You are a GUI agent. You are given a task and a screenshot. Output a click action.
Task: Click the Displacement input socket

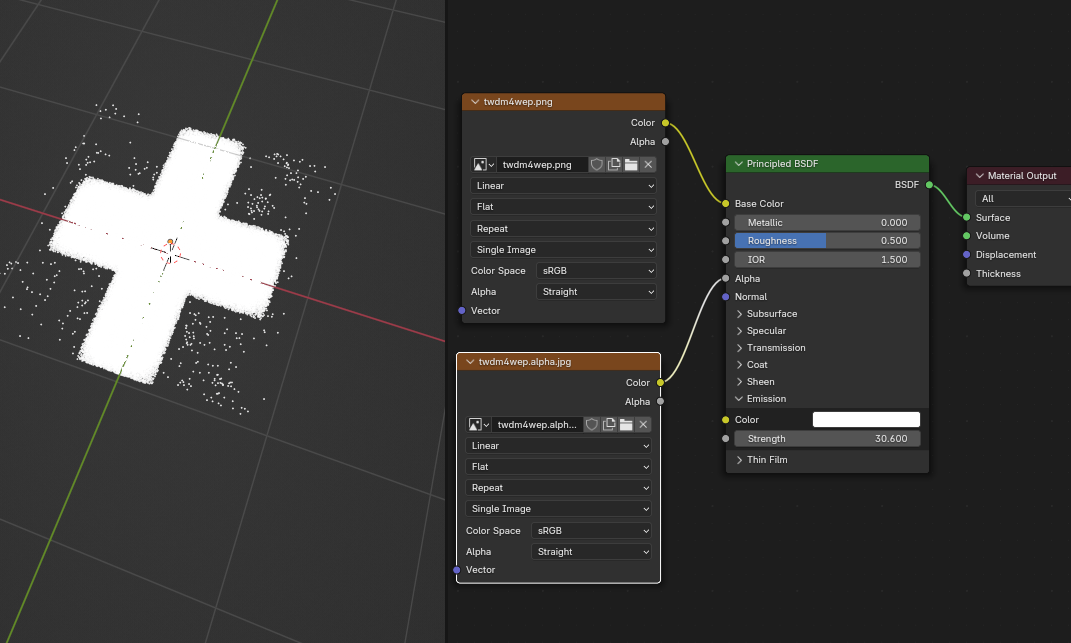pos(966,255)
